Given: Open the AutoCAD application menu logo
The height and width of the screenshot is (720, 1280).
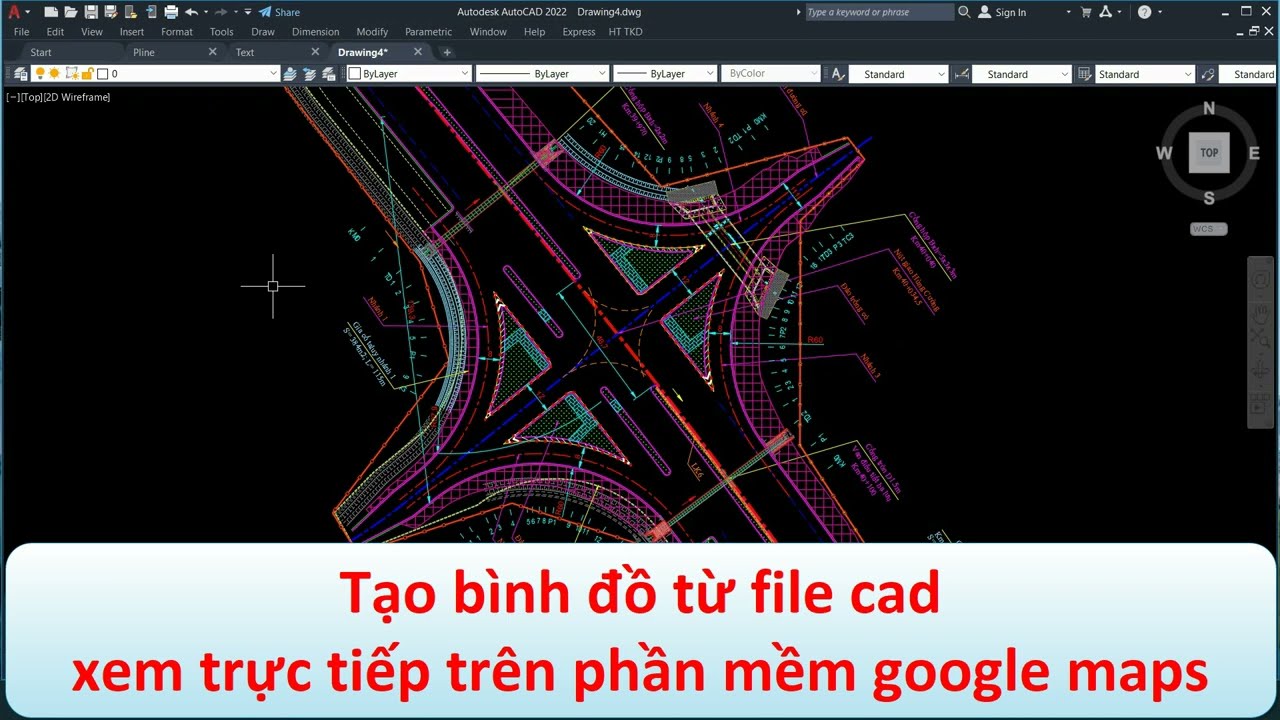Looking at the screenshot, I should point(14,12).
